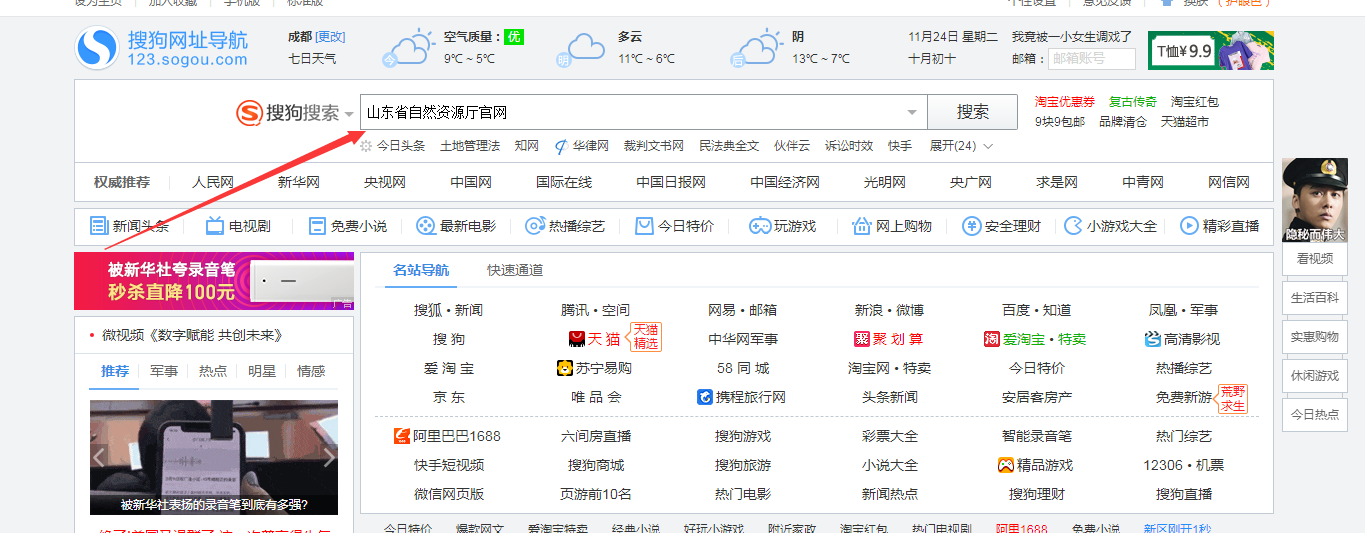Click the 天猫 Tmall cat icon
The height and width of the screenshot is (533, 1365).
577,339
